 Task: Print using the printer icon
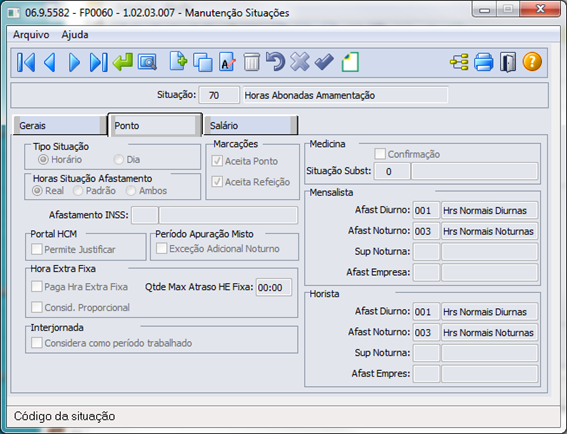[483, 62]
